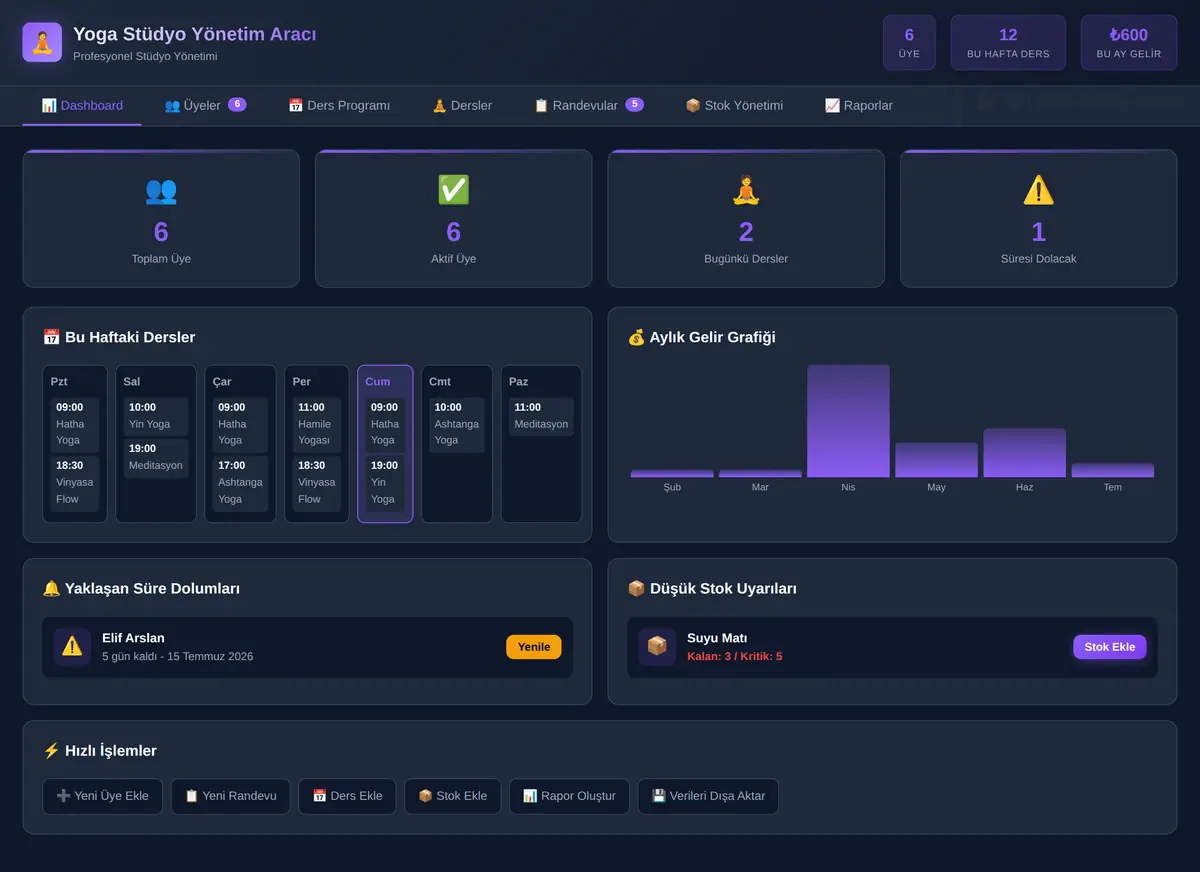Screen dimensions: 1200x872
Task: Open Monday's 18:30 Vinyasa Flow class
Action: tap(75, 482)
